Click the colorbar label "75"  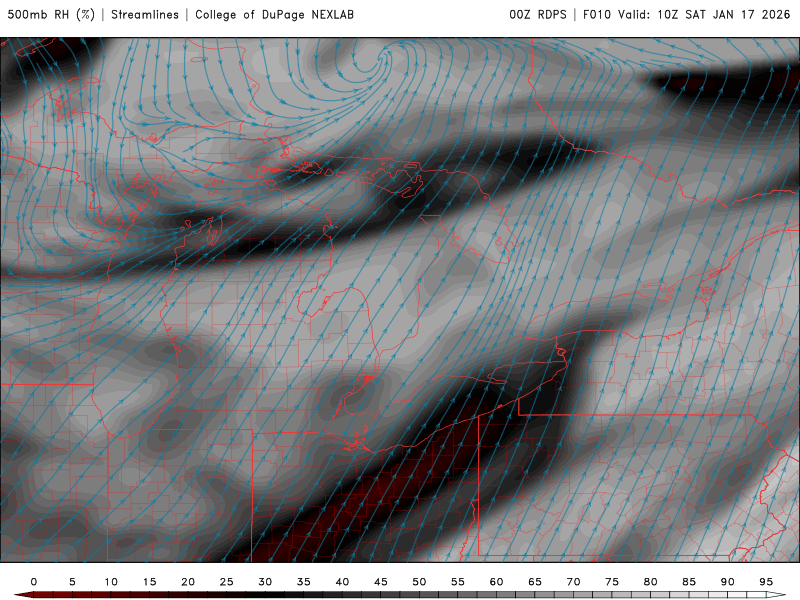612,582
